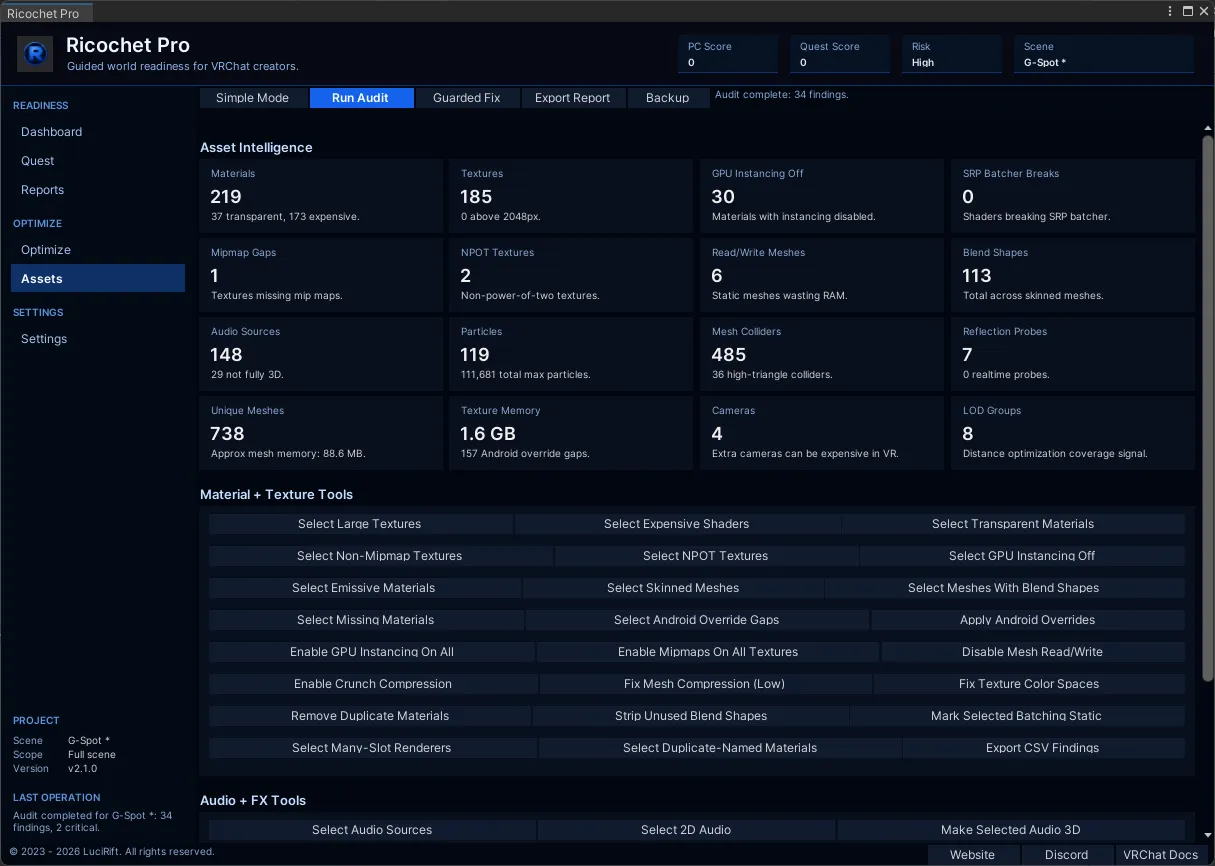Click the Unique Meshes card showing 738
Screen dimensions: 1215x866
click(x=320, y=433)
